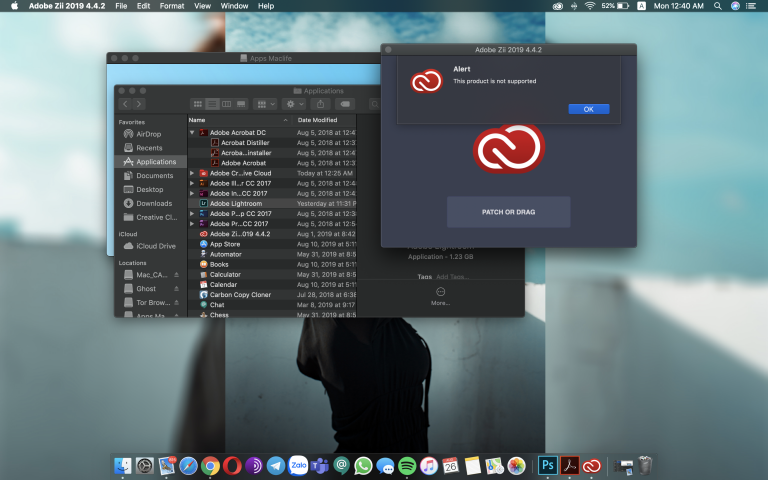Viewport: 768px width, 480px height.
Task: Open the Window menu
Action: [x=234, y=6]
